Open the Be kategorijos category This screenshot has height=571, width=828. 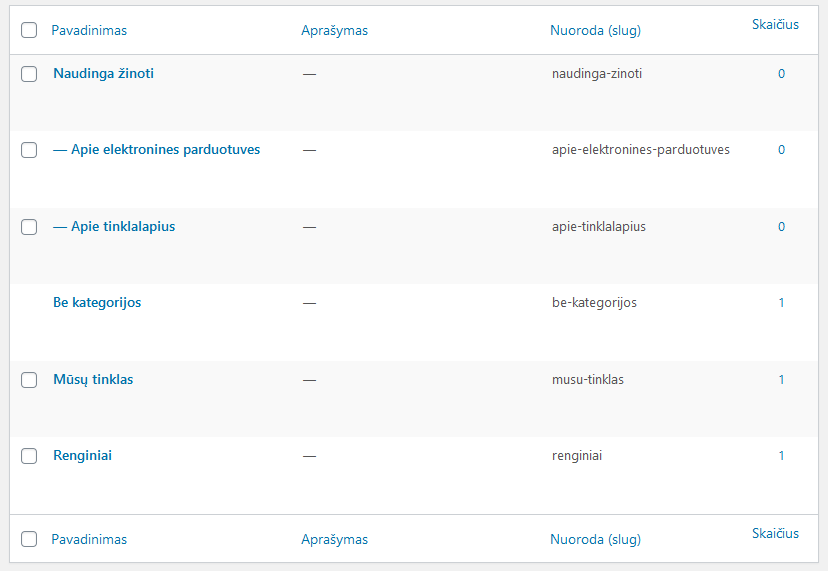(x=97, y=303)
